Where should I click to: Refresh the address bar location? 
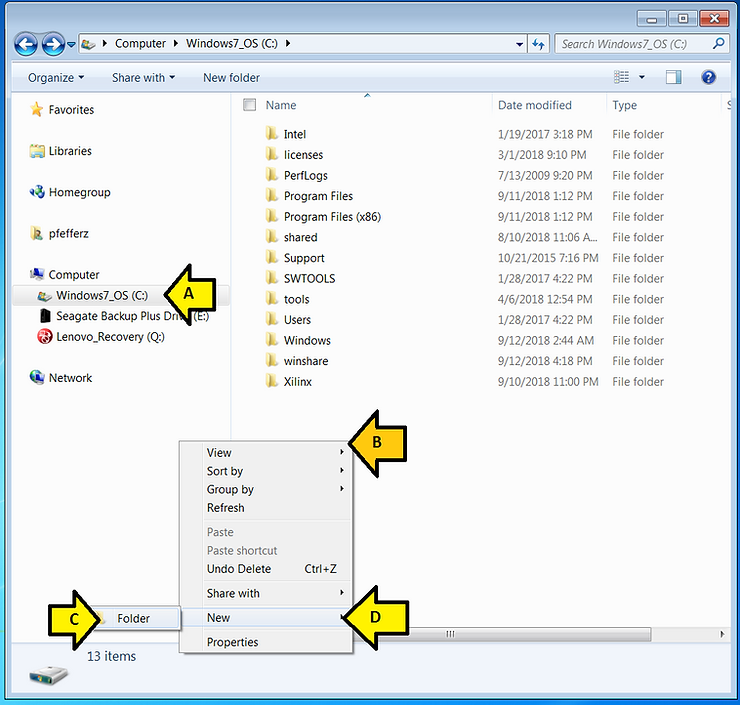coord(538,44)
